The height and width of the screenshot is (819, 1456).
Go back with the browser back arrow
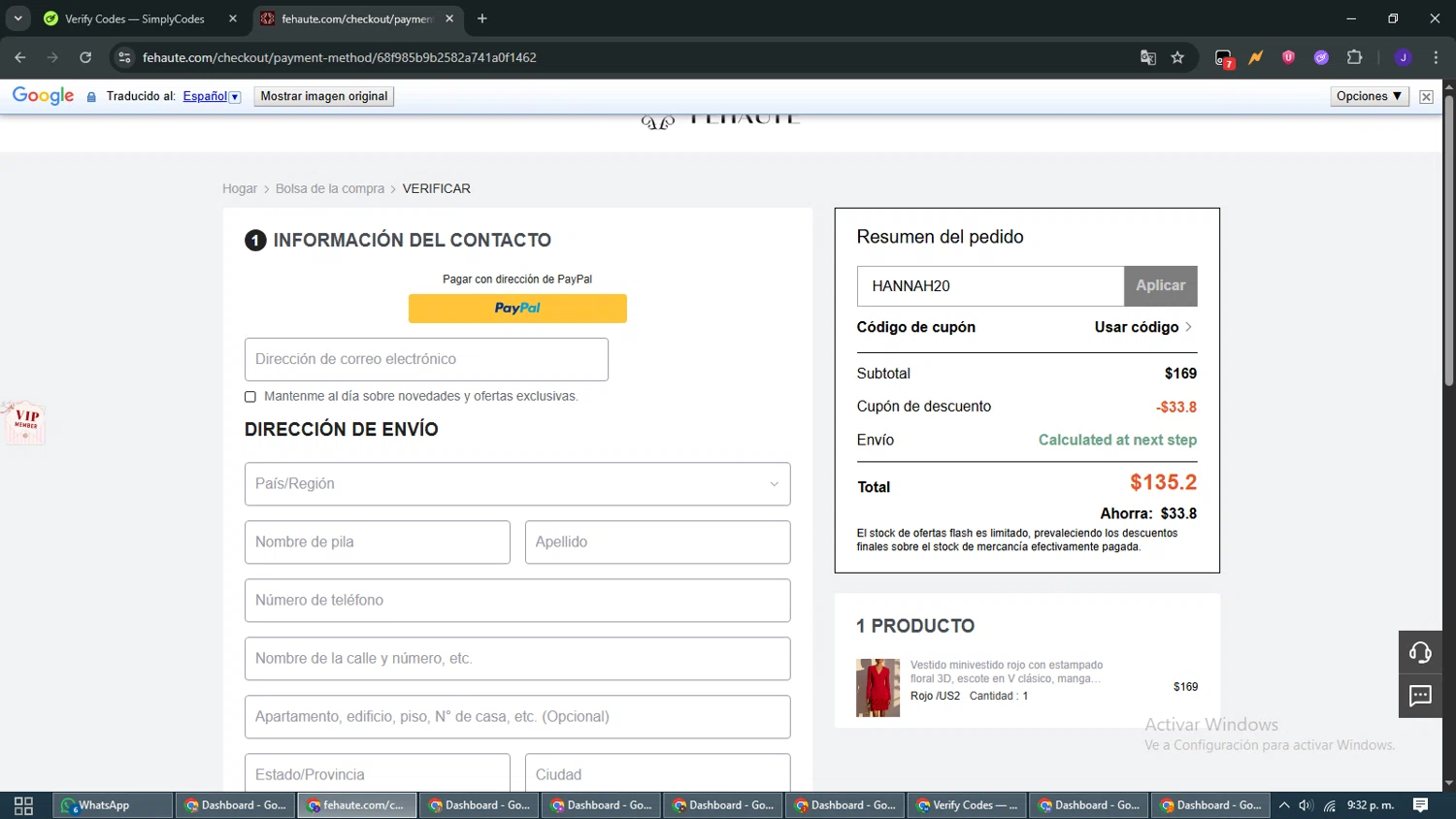[x=20, y=57]
